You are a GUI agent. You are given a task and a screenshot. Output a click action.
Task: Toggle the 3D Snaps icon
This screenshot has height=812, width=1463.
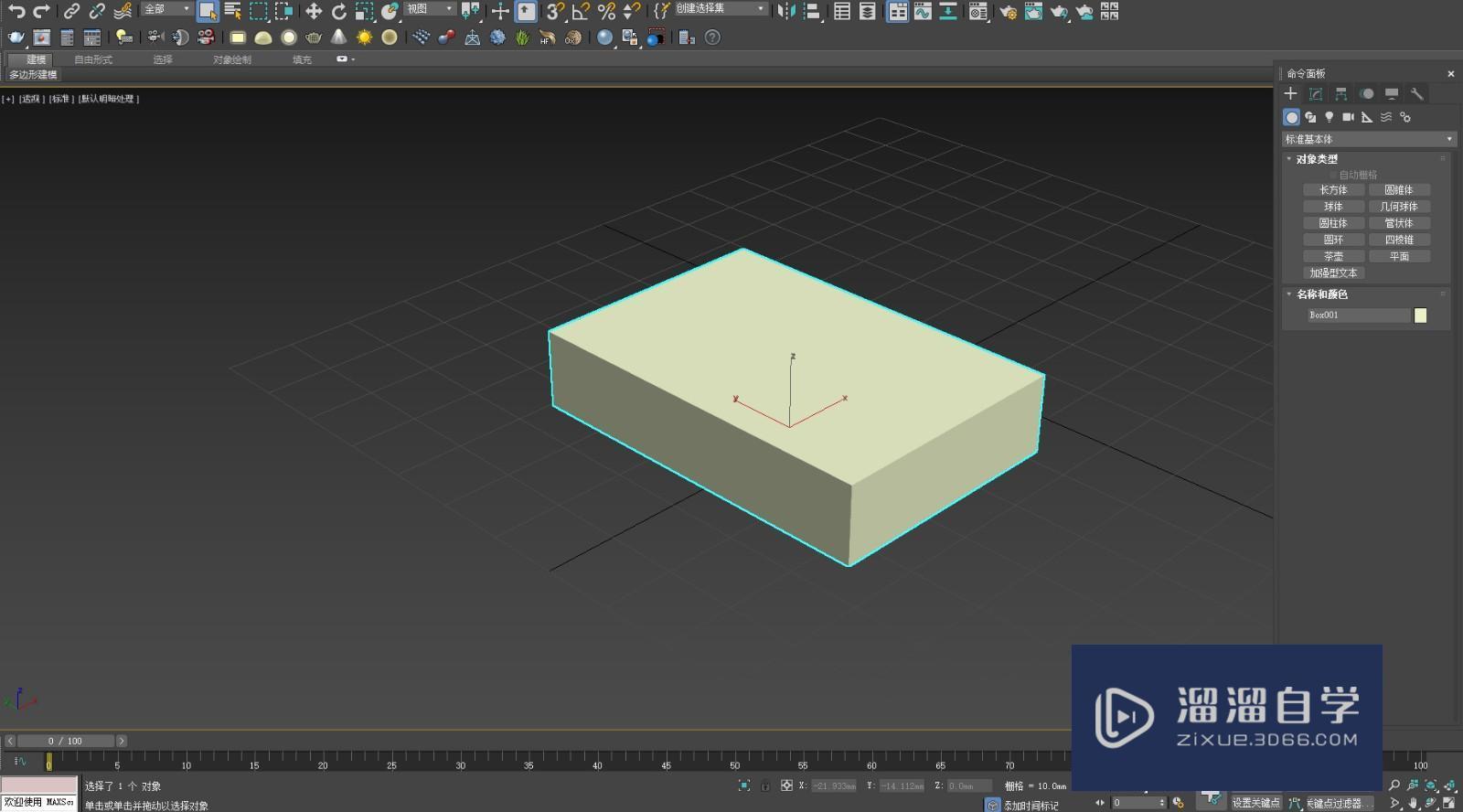pos(554,11)
